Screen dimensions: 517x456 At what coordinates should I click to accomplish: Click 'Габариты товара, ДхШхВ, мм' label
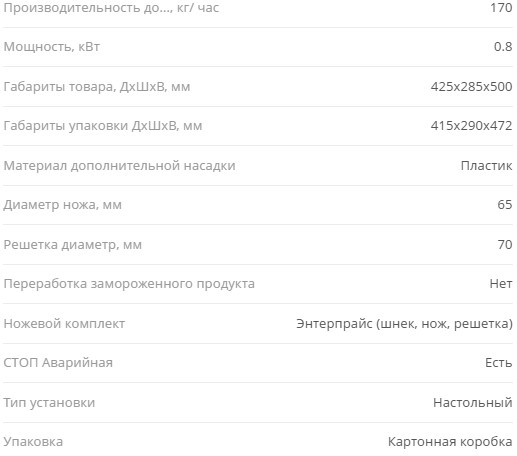97,87
